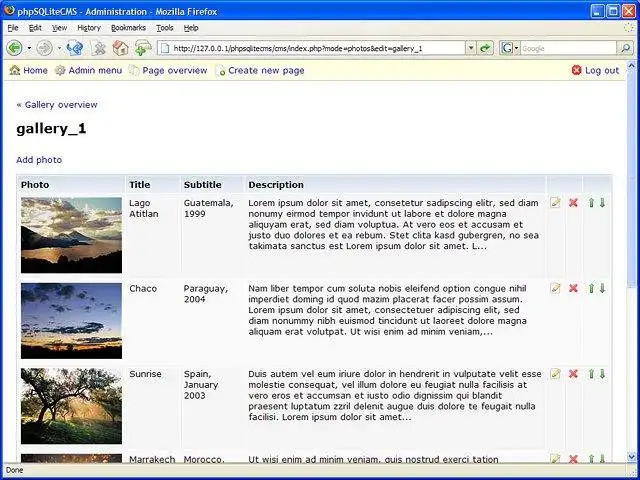Image resolution: width=640 pixels, height=480 pixels.
Task: Open the search engine selector dropdown
Action: click(516, 48)
